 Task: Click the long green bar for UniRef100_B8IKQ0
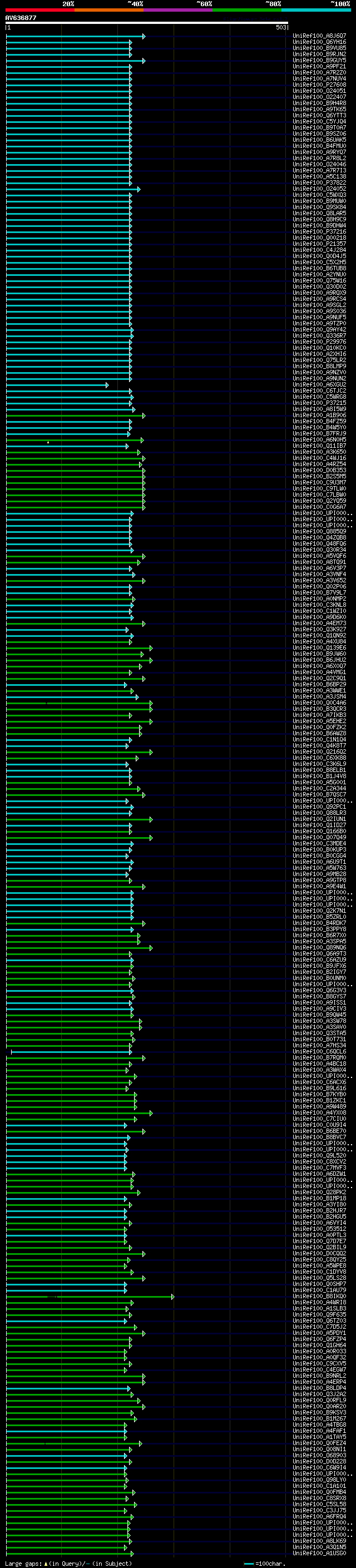90,1297
